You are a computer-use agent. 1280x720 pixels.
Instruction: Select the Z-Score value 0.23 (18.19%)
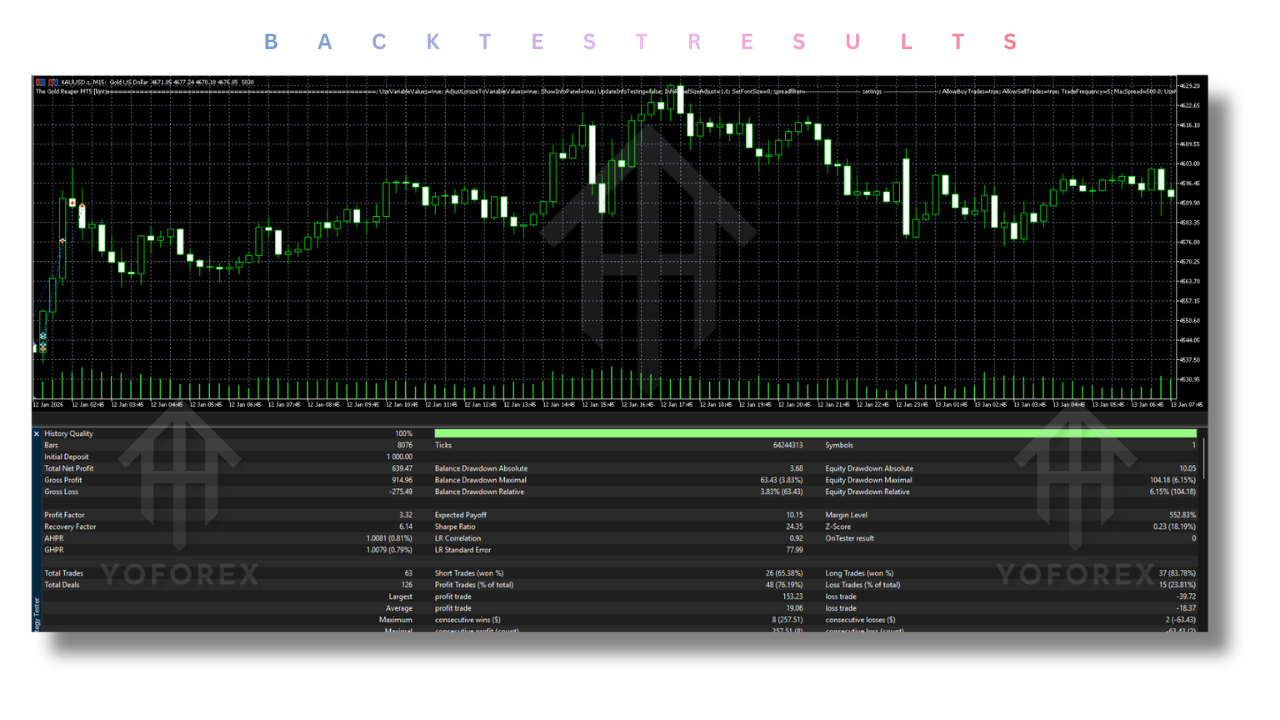(x=1175, y=527)
